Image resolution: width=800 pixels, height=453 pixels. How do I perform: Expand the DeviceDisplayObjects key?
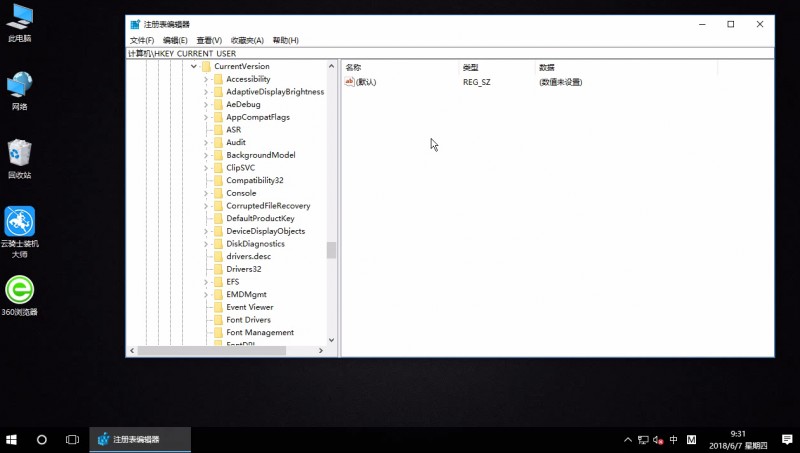tap(206, 231)
